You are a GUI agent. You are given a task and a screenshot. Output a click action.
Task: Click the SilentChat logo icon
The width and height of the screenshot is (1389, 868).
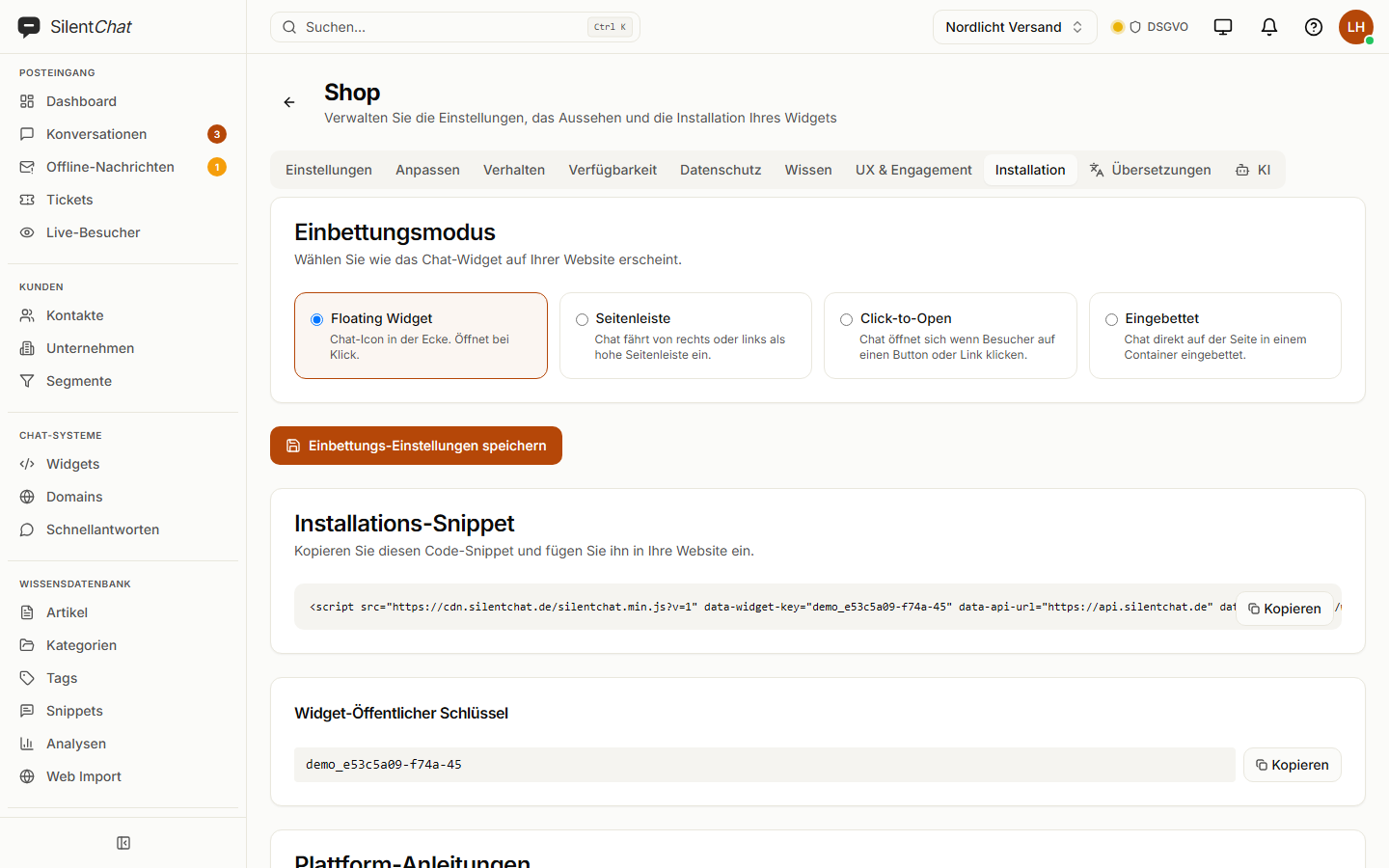tap(29, 27)
